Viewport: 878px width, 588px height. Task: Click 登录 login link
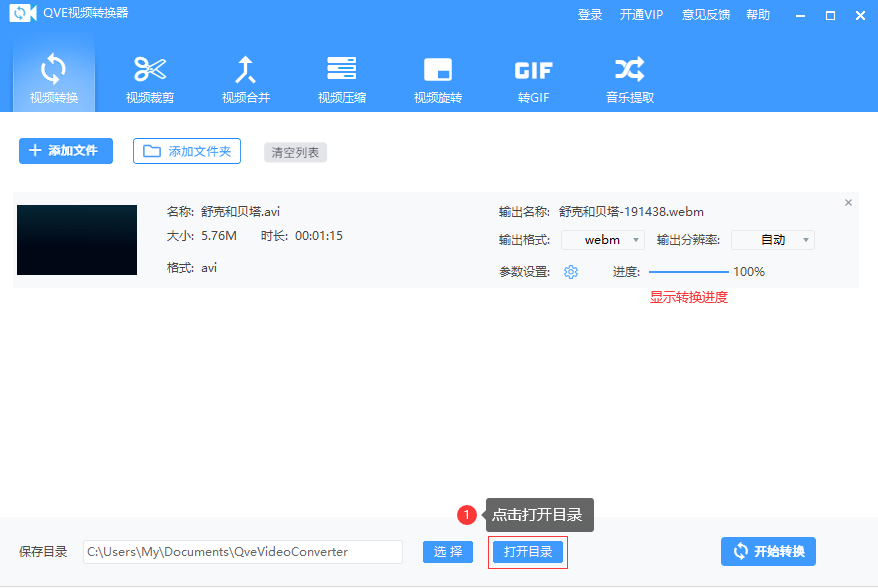point(590,15)
